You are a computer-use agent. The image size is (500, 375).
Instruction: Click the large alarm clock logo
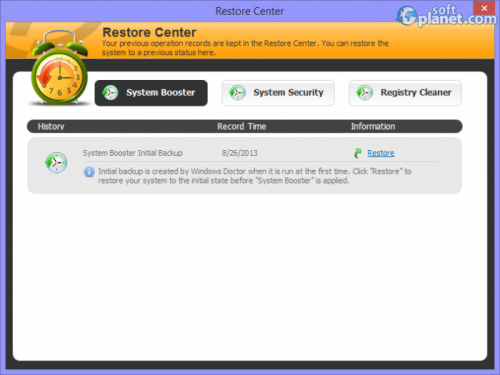(x=59, y=68)
